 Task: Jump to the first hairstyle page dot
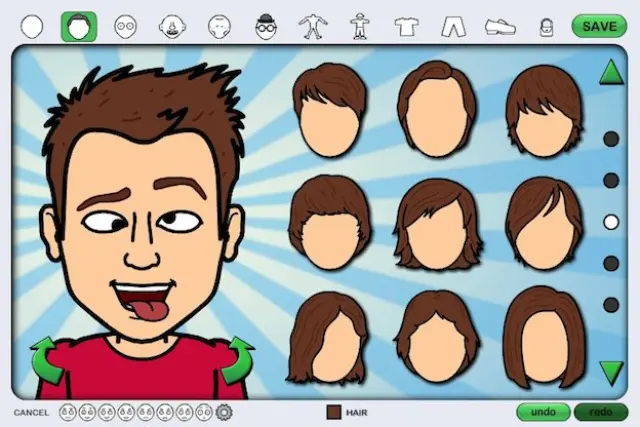(611, 139)
